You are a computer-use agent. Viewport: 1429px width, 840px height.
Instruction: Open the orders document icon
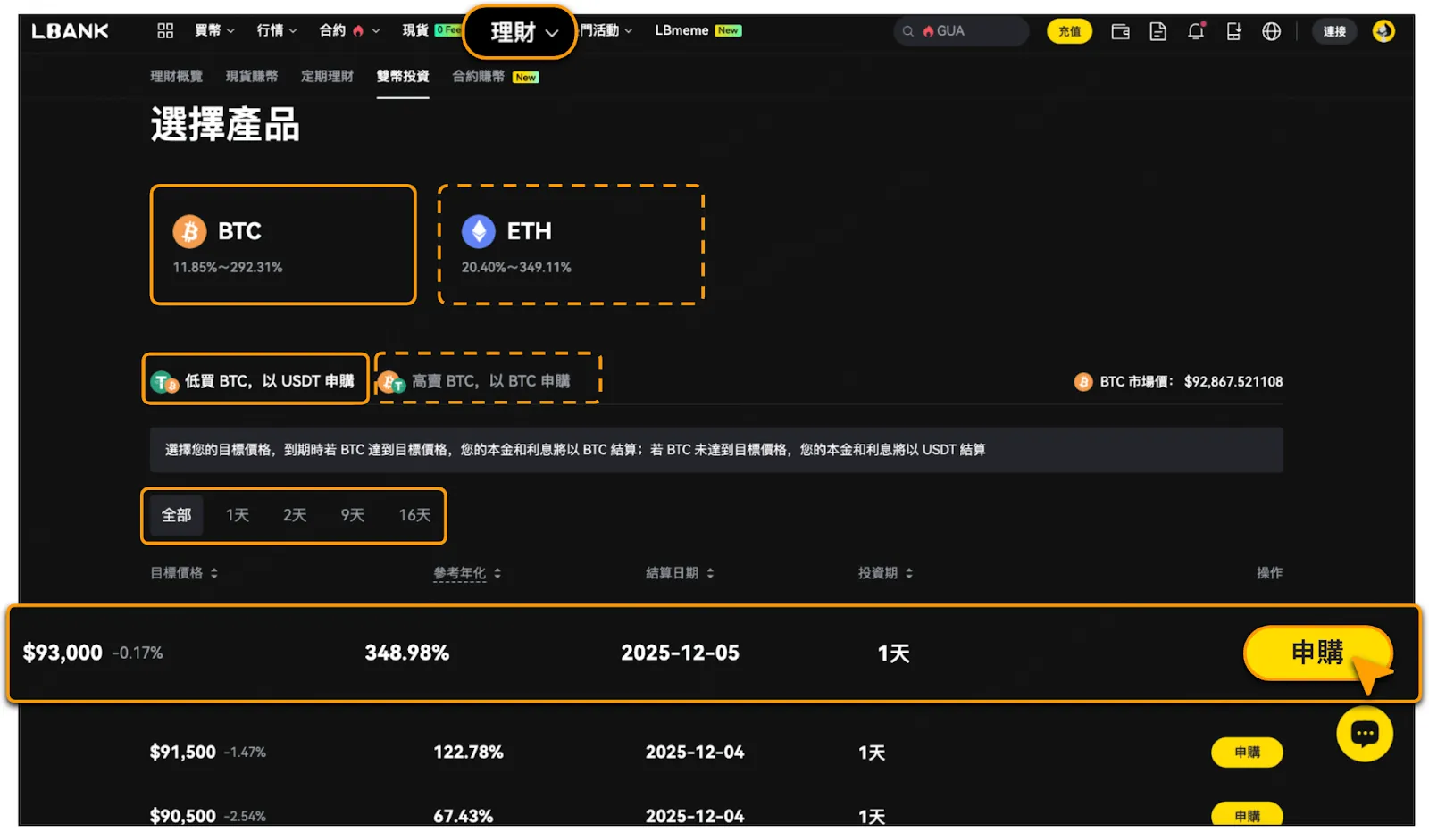pyautogui.click(x=1157, y=32)
